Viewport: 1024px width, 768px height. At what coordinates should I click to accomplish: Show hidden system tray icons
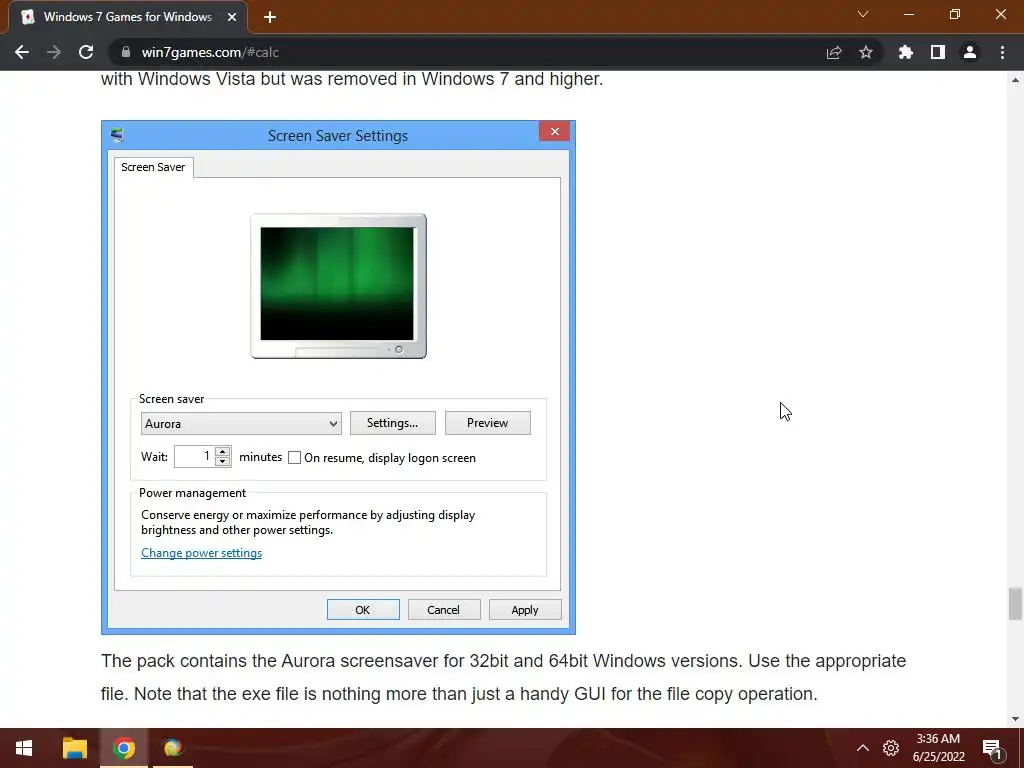(863, 748)
